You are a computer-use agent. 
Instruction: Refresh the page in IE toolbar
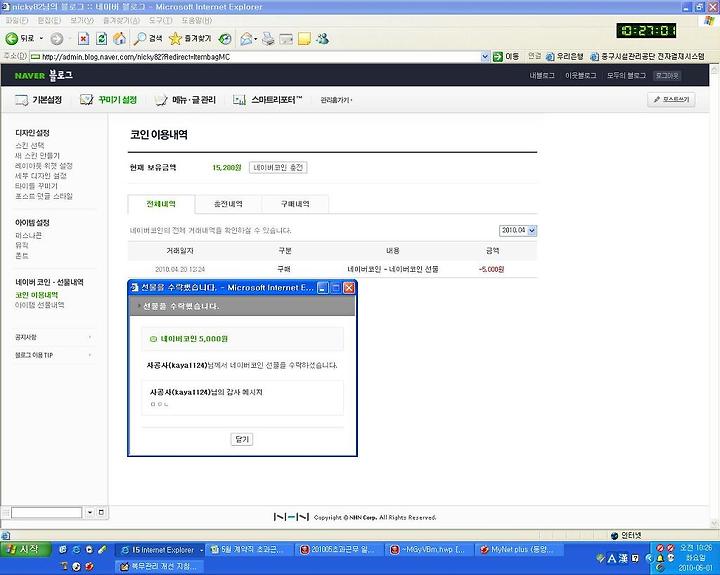pyautogui.click(x=101, y=39)
